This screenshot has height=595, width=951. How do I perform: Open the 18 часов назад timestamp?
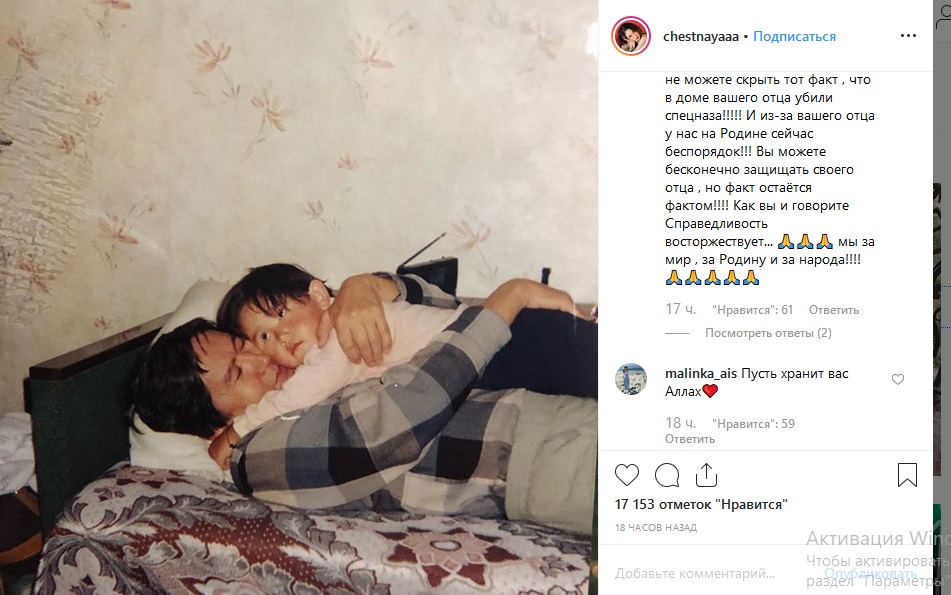[x=656, y=528]
